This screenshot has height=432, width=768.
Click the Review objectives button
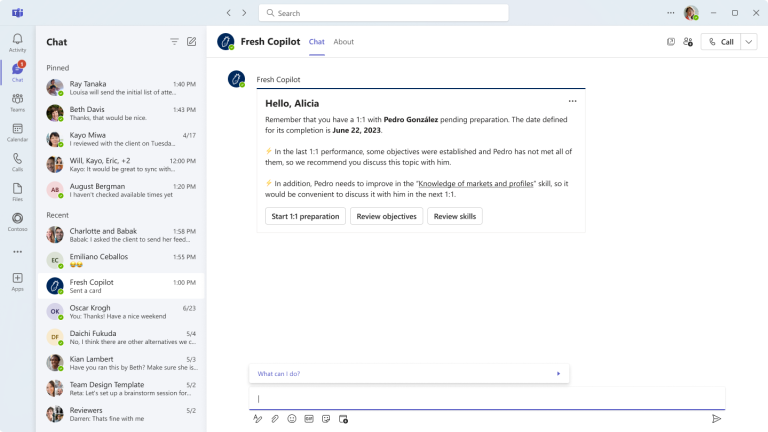386,216
